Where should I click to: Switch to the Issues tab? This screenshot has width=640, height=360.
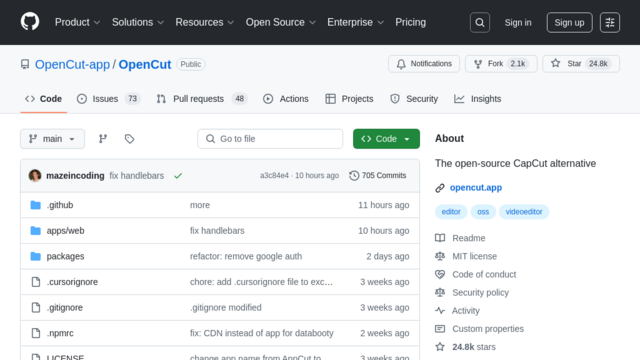(109, 99)
